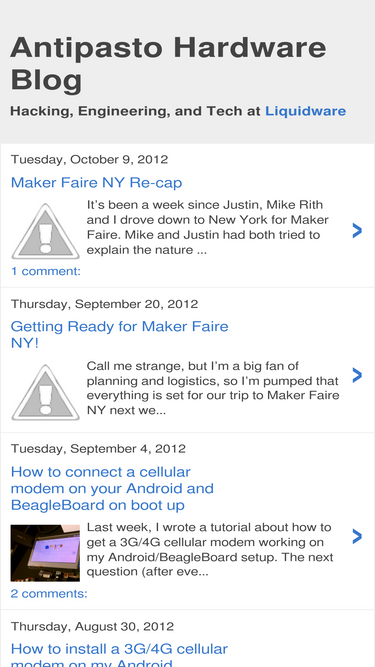Click the excerpt starting with Call me strange

tap(213, 388)
